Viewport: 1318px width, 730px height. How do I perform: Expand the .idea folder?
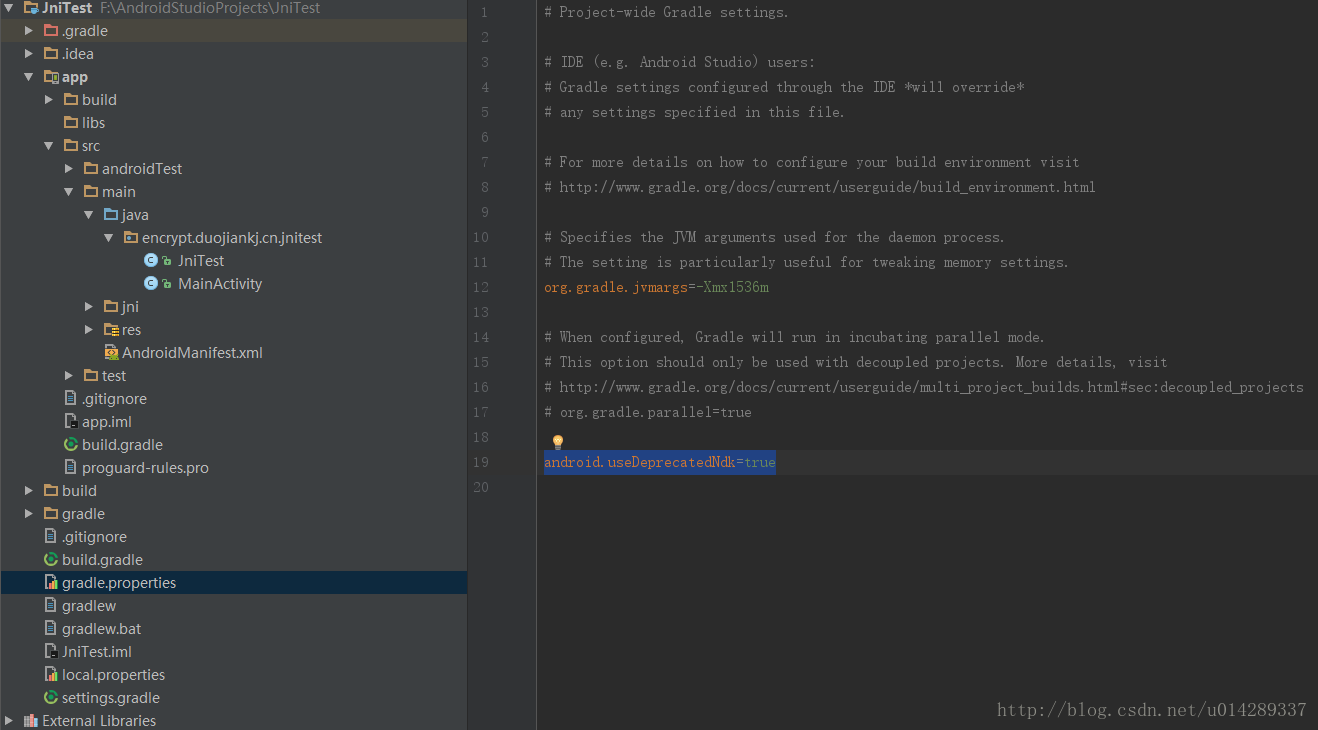point(29,54)
